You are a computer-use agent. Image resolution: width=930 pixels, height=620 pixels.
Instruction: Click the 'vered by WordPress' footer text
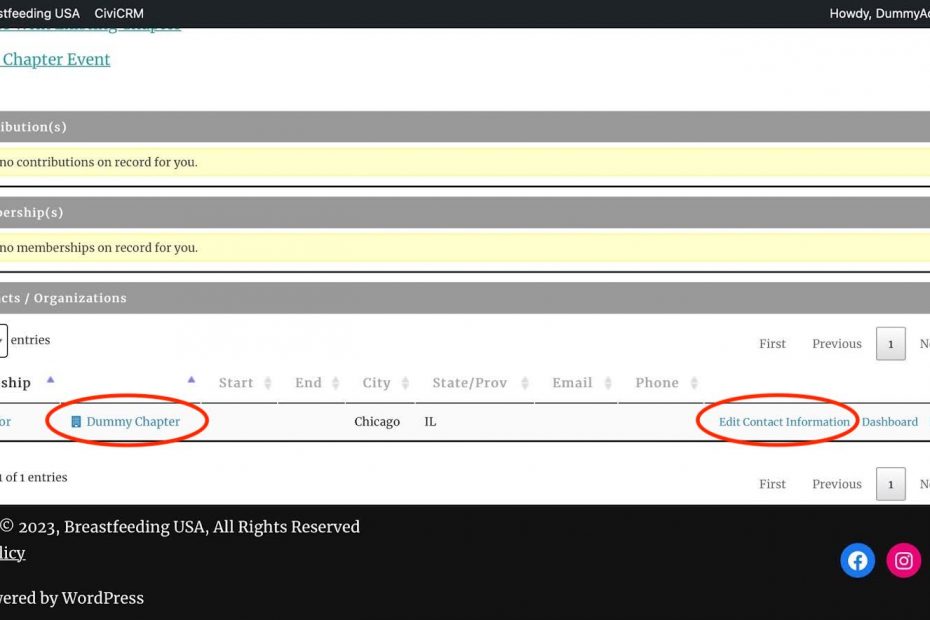click(72, 598)
